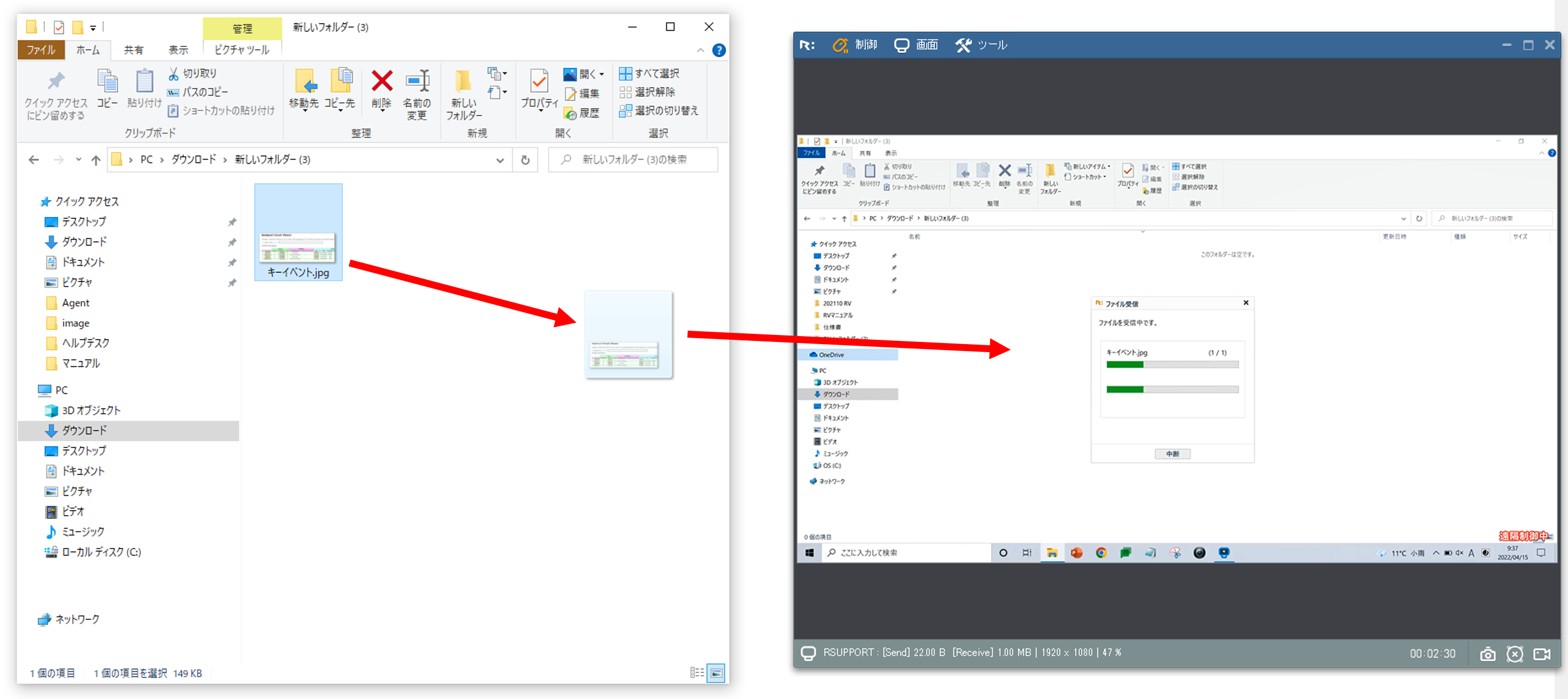Click the remote taskbar search box ここに入力して検索
Image resolution: width=1568 pixels, height=699 pixels.
click(907, 553)
